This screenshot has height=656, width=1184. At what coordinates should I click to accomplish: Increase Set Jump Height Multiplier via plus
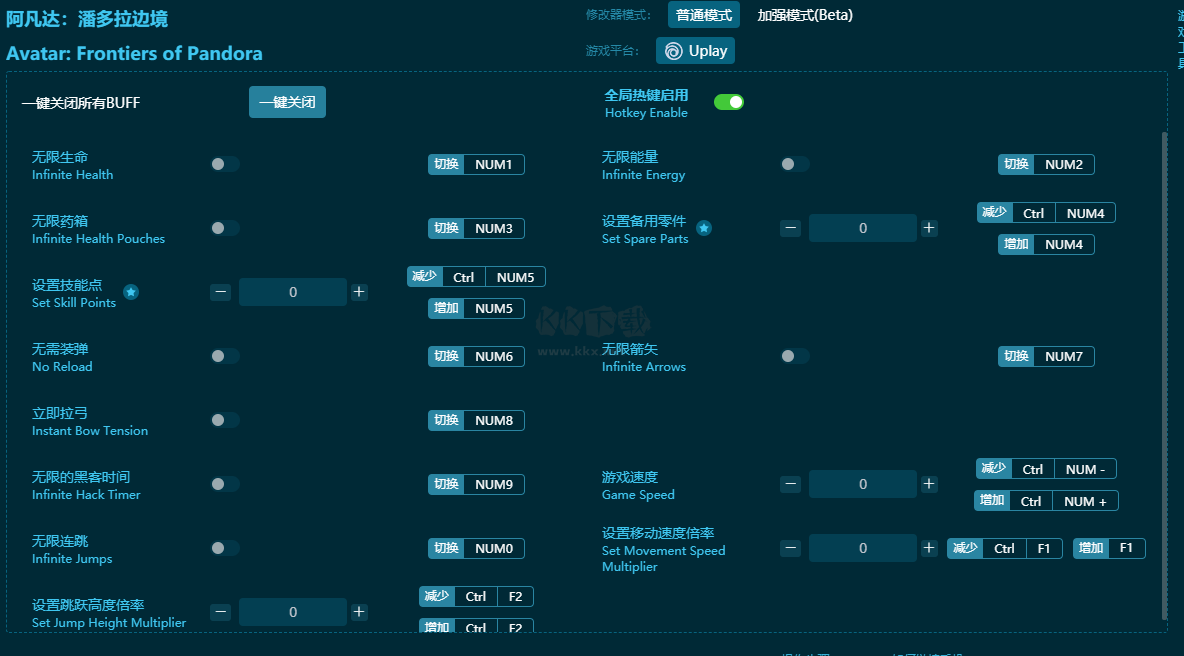click(359, 612)
